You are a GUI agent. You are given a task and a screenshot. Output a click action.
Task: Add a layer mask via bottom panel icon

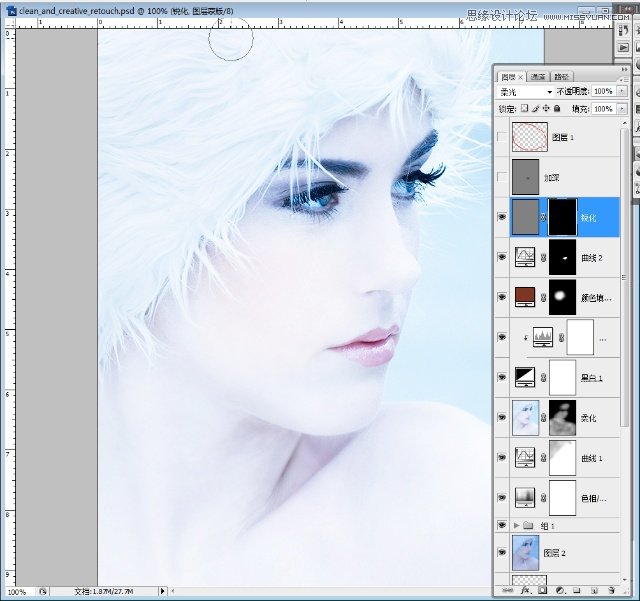(x=542, y=590)
